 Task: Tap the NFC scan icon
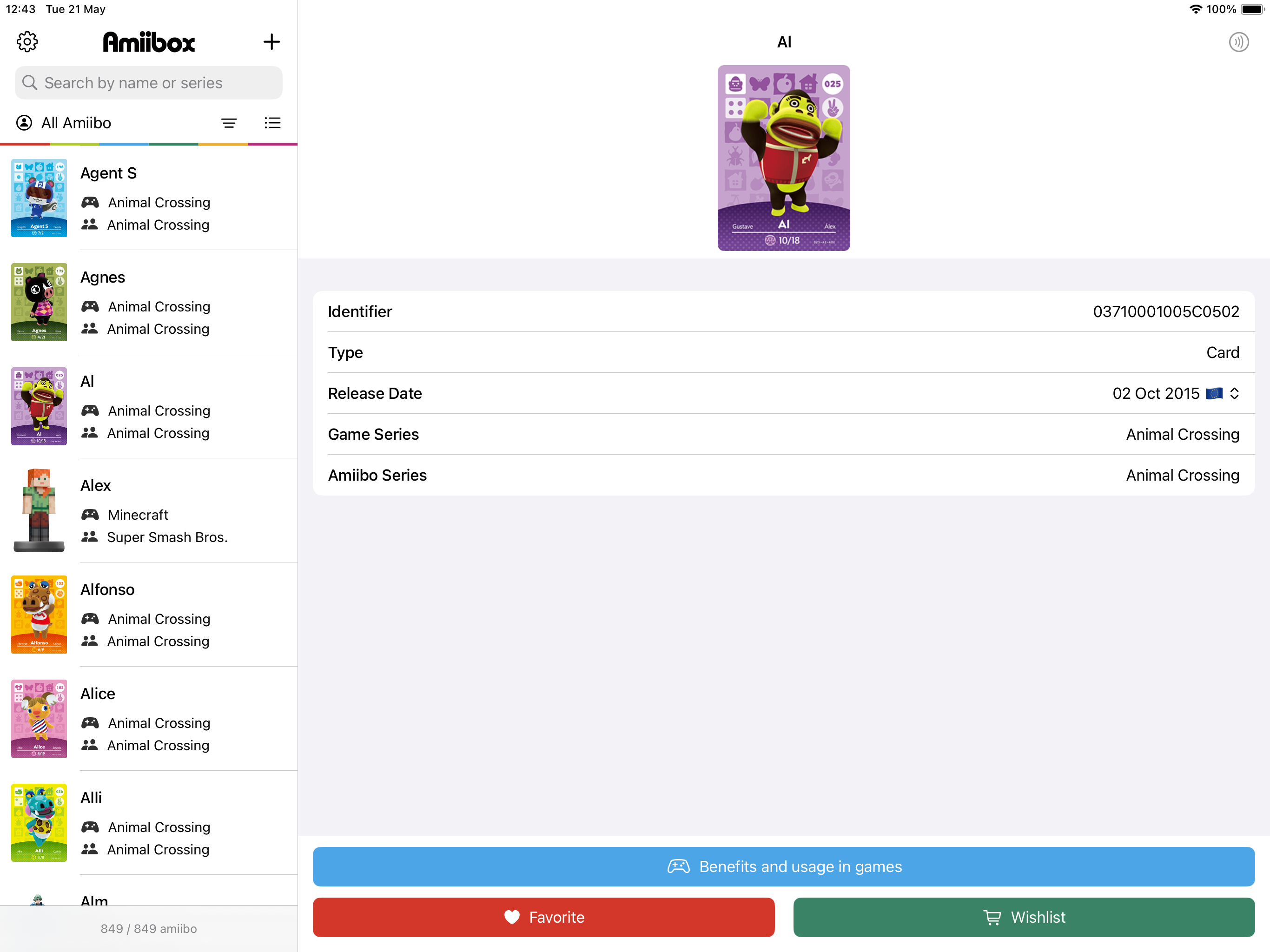click(1238, 42)
